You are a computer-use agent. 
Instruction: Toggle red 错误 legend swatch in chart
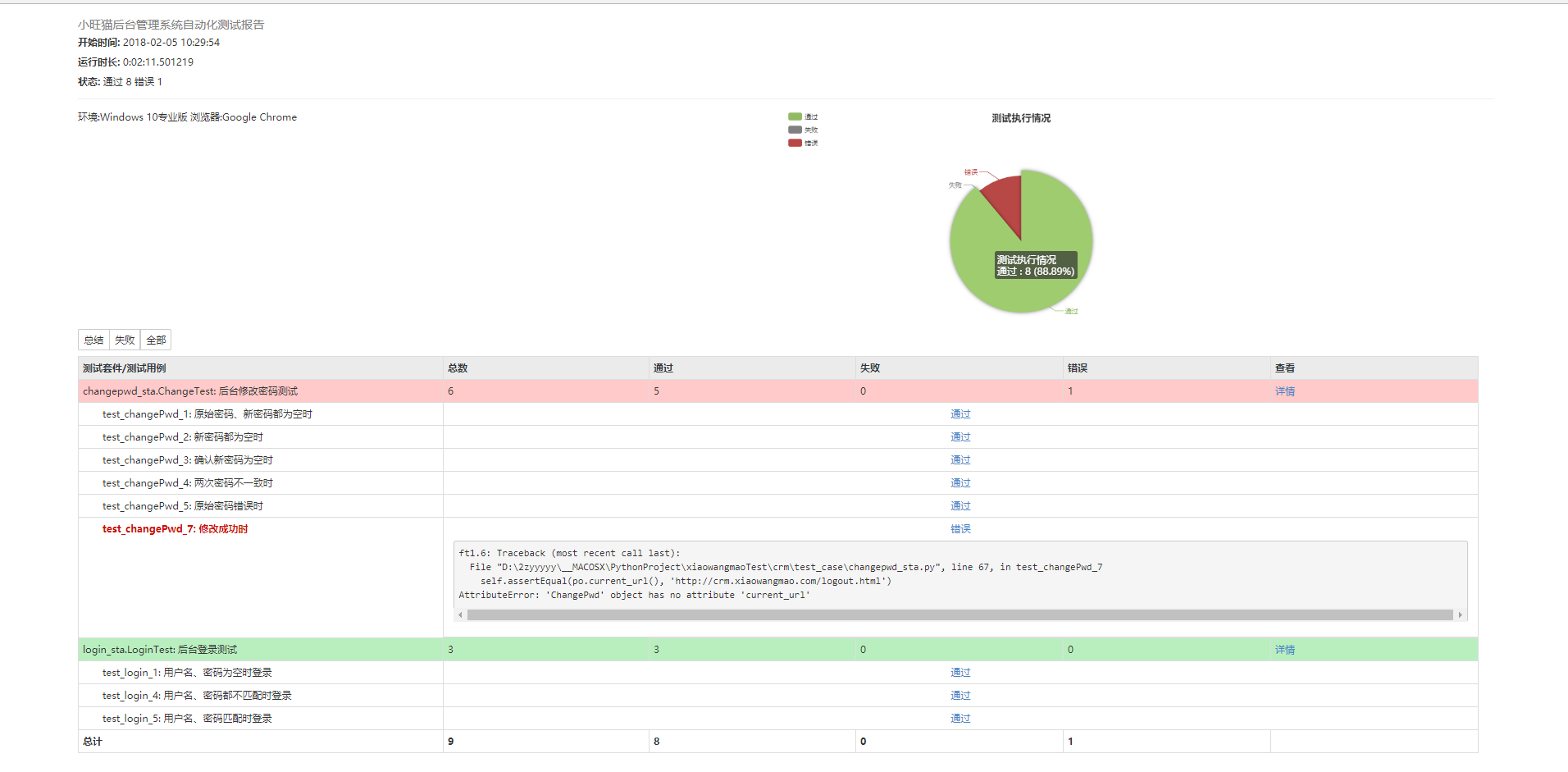pos(795,143)
